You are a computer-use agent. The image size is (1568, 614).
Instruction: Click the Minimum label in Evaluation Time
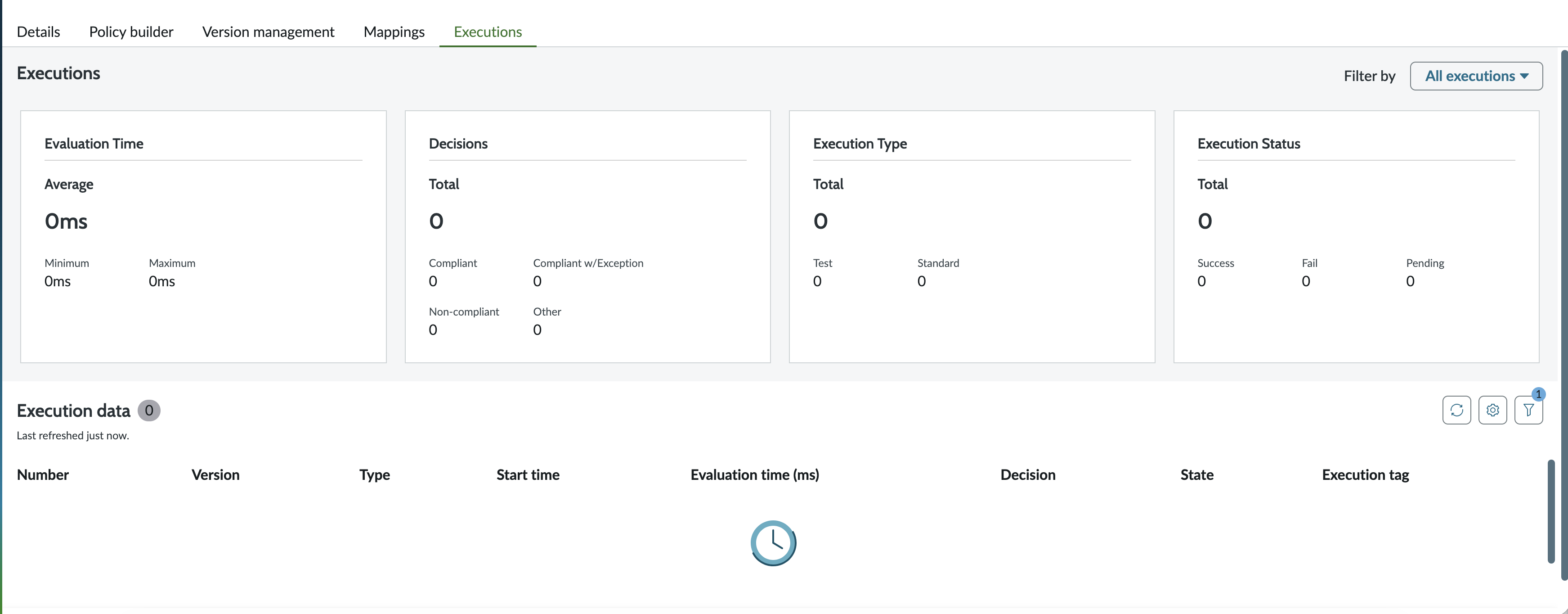pyautogui.click(x=67, y=263)
